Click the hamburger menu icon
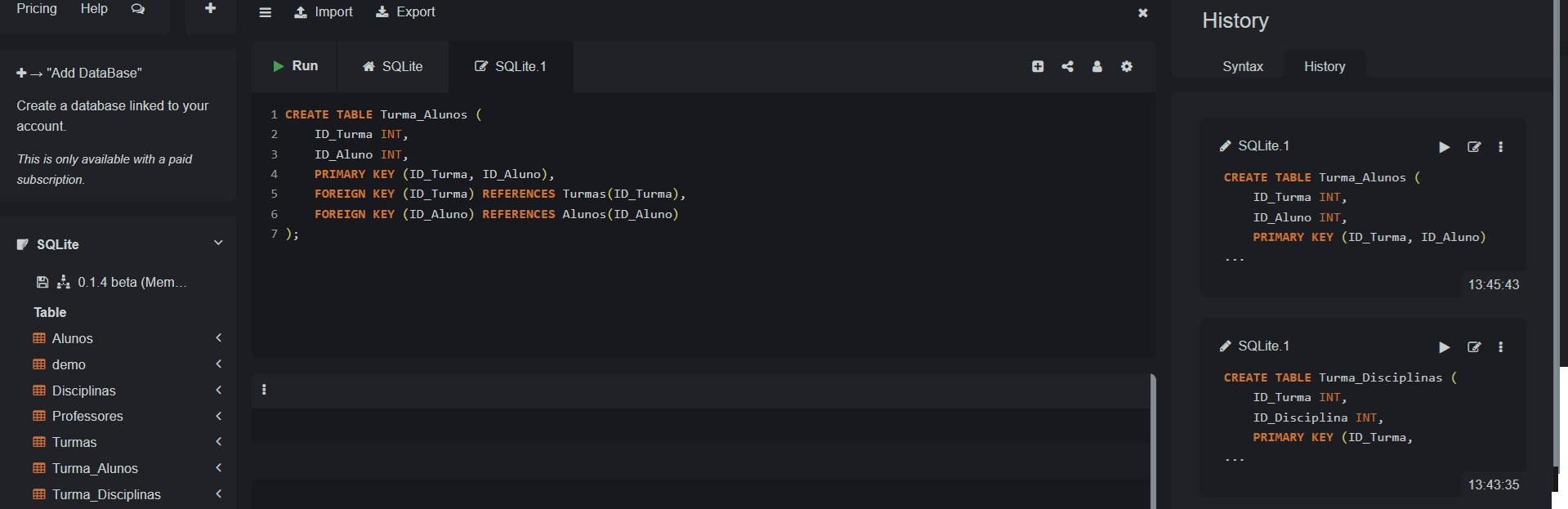The width and height of the screenshot is (1568, 509). click(265, 12)
